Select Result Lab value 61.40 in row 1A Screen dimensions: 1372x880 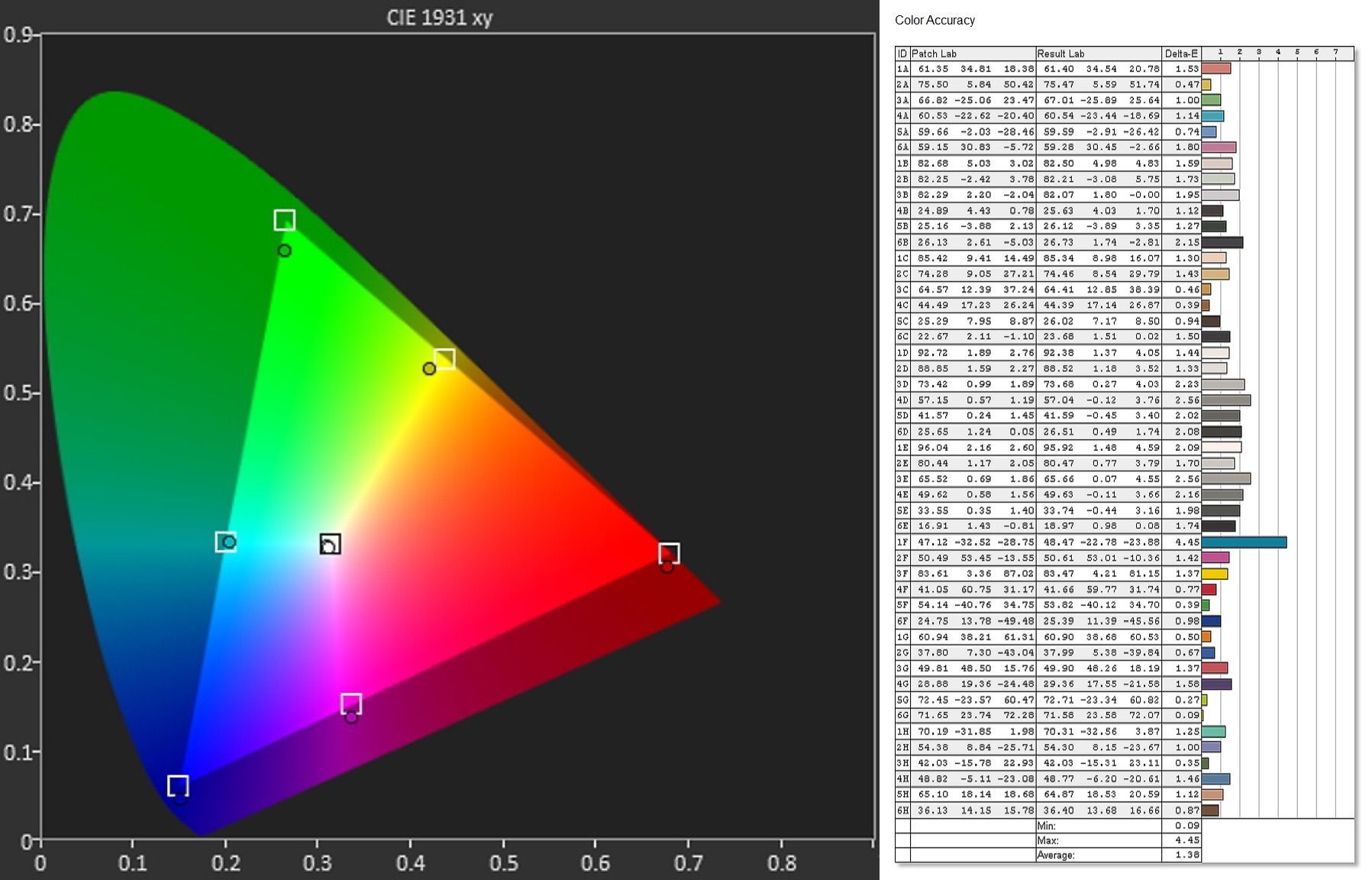pos(1058,69)
